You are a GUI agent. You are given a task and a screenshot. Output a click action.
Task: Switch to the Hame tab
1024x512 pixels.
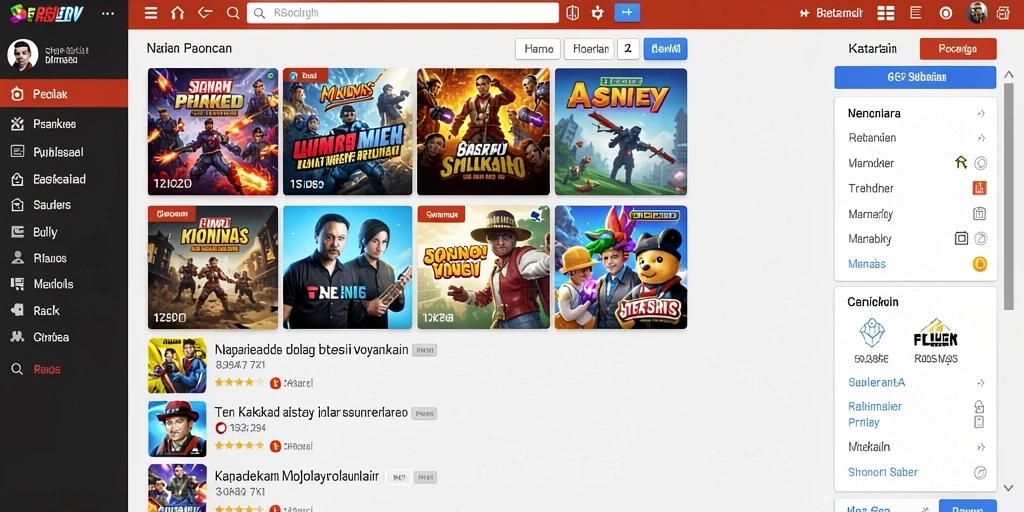538,49
